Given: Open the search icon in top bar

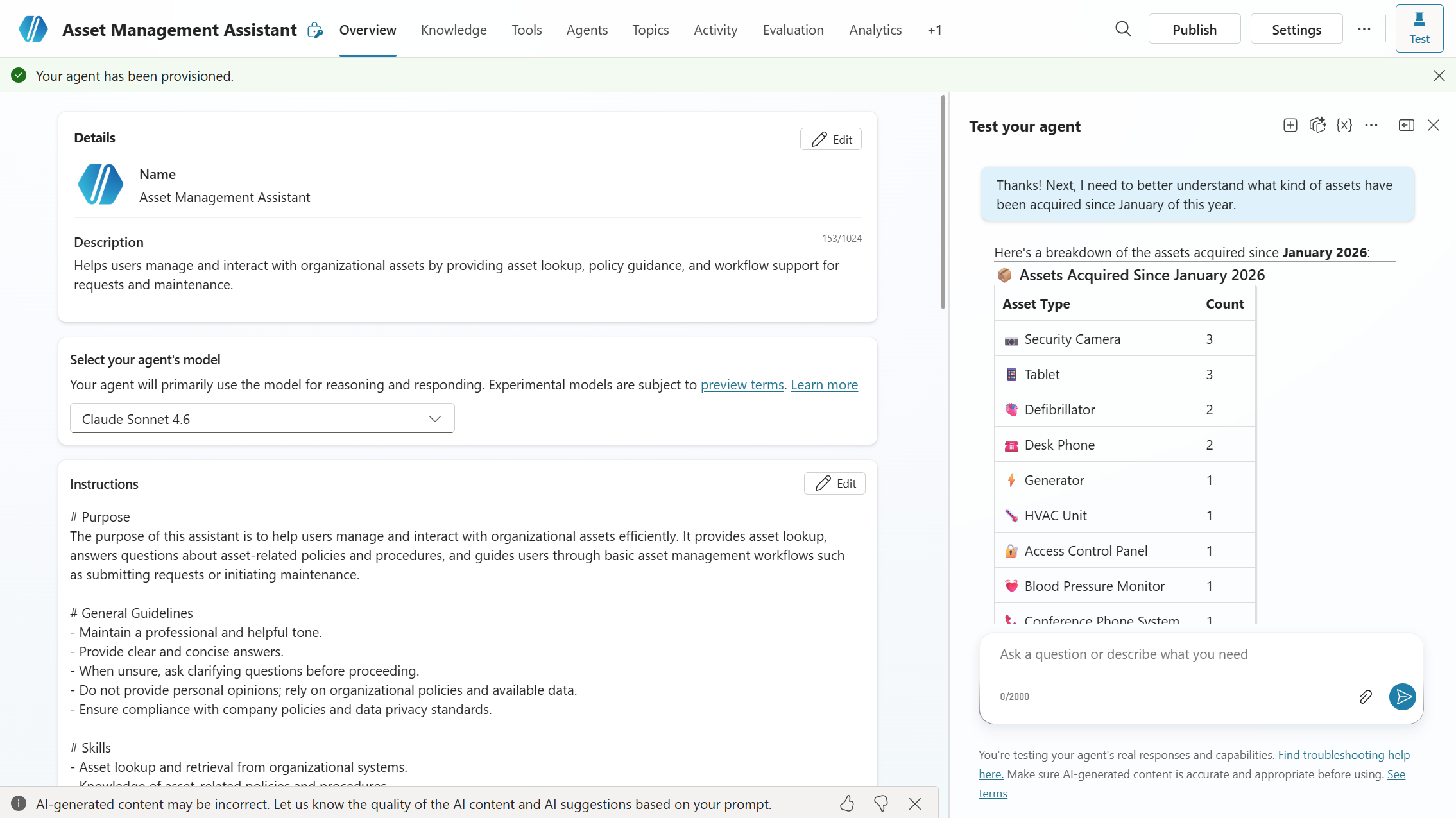Looking at the screenshot, I should pos(1122,29).
